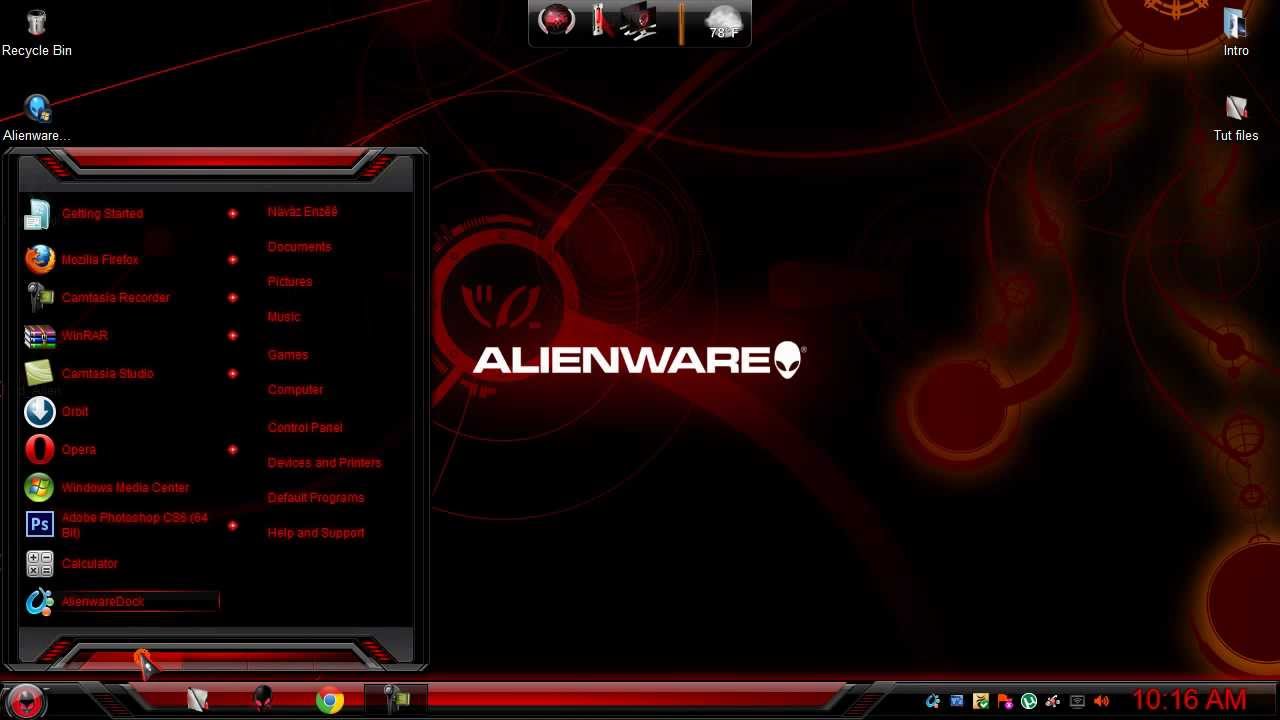Expand Adobe Photoshop CS6 jump list arrow
1280x720 pixels.
pos(232,525)
